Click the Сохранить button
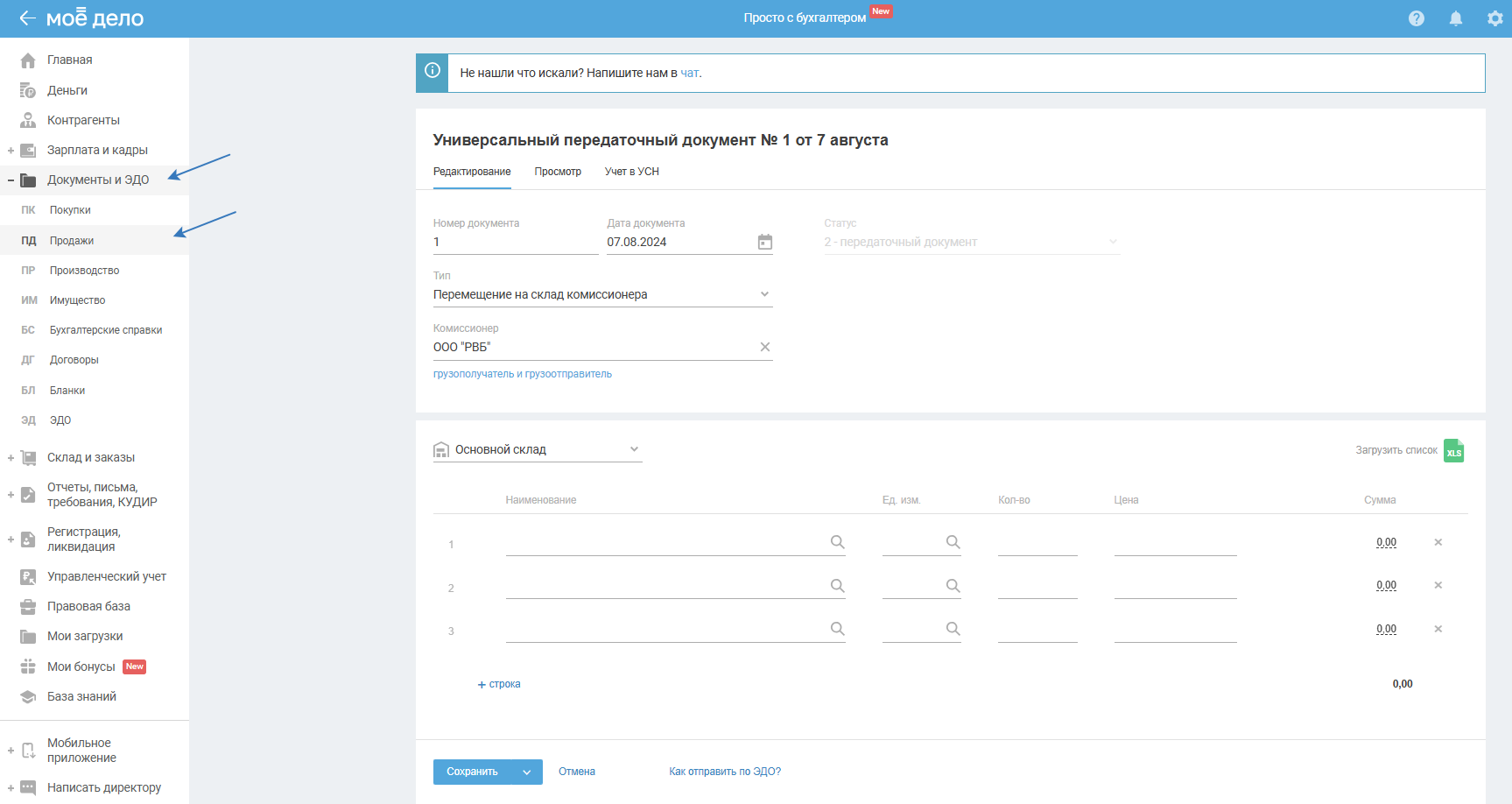 (x=473, y=772)
